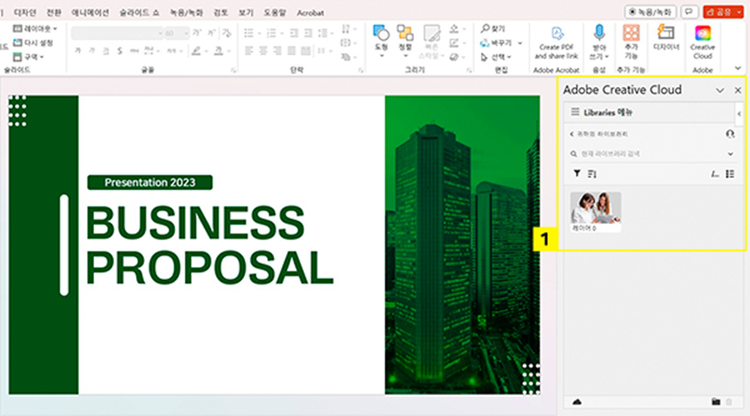
Task: Click the left text alignment icon
Action: click(249, 50)
